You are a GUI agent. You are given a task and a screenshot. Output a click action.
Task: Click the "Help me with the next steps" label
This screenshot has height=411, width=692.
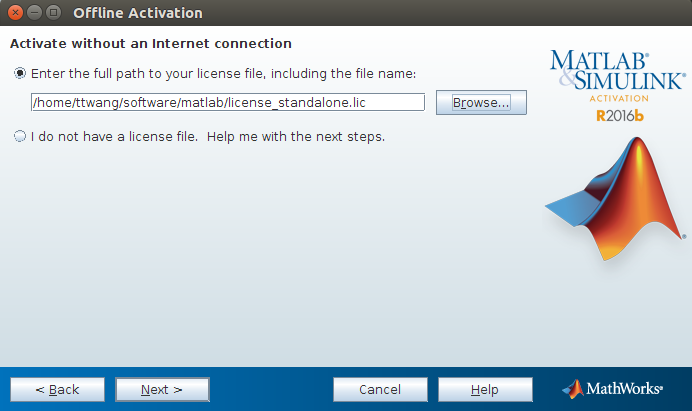[296, 137]
